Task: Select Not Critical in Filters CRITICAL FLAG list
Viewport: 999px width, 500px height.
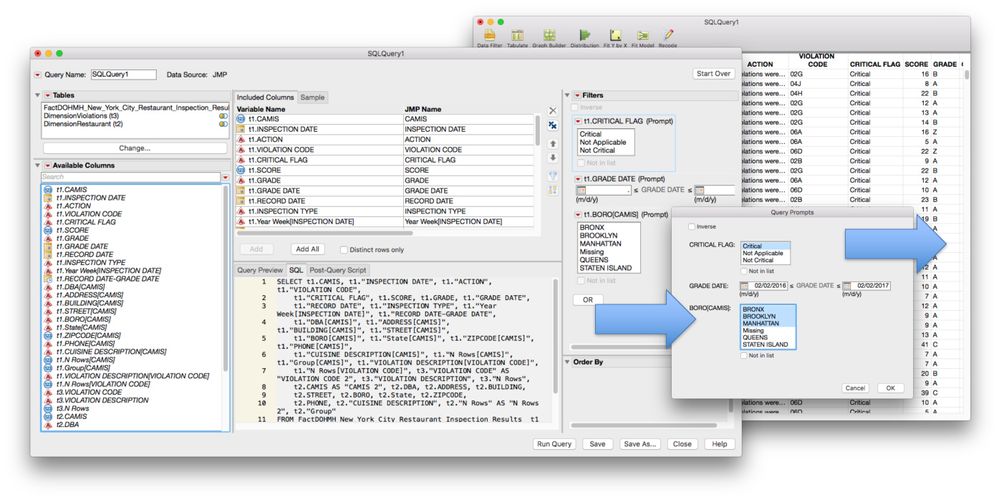Action: click(x=597, y=150)
